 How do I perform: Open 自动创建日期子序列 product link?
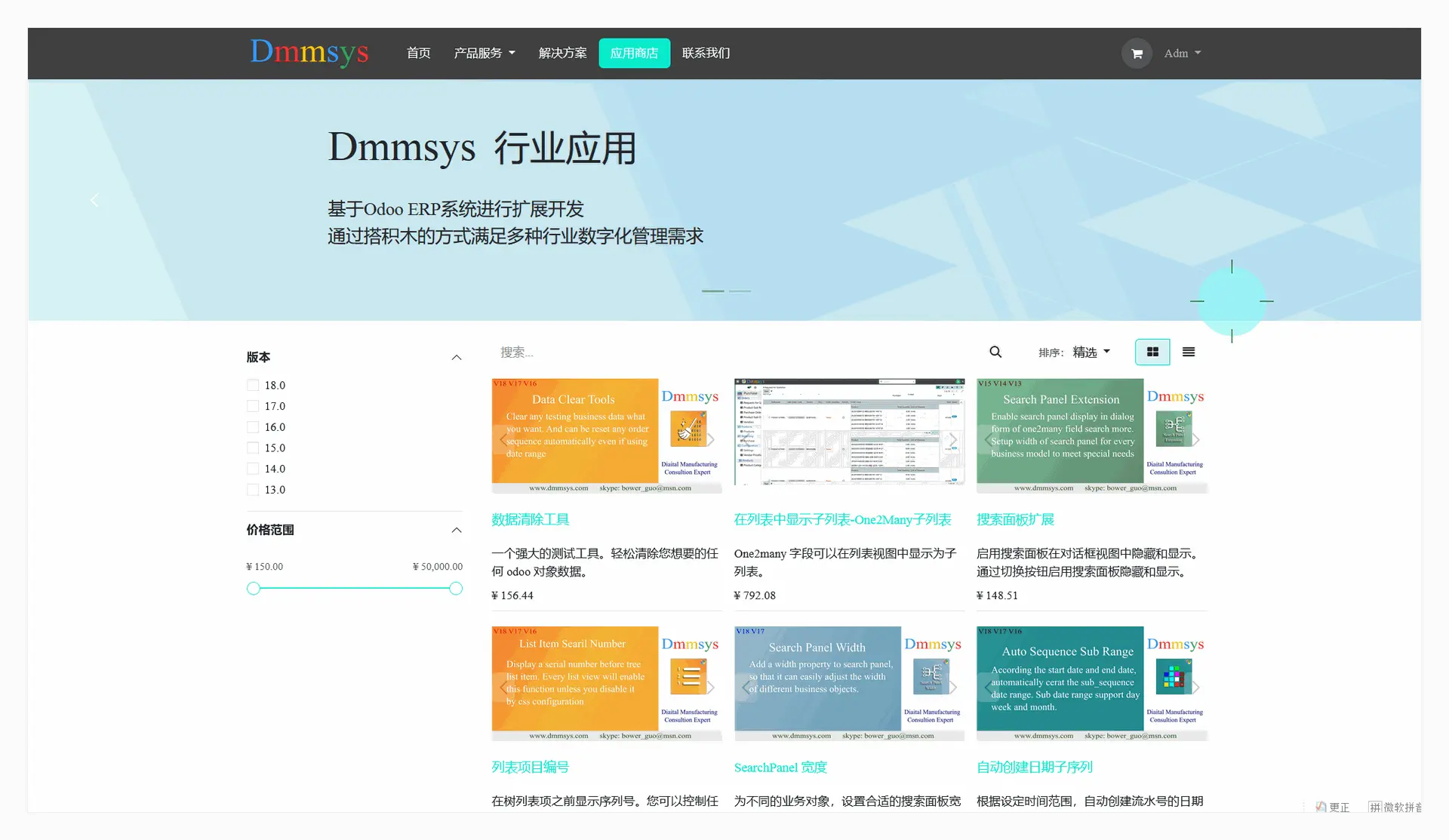tap(1035, 768)
